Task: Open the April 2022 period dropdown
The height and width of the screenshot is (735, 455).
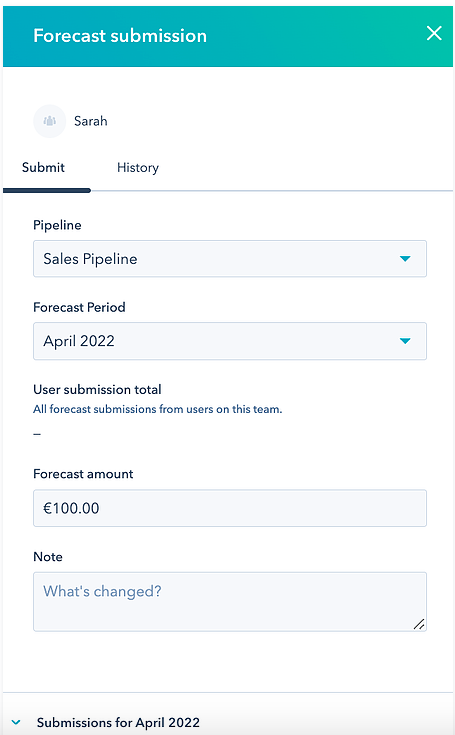Action: click(230, 341)
